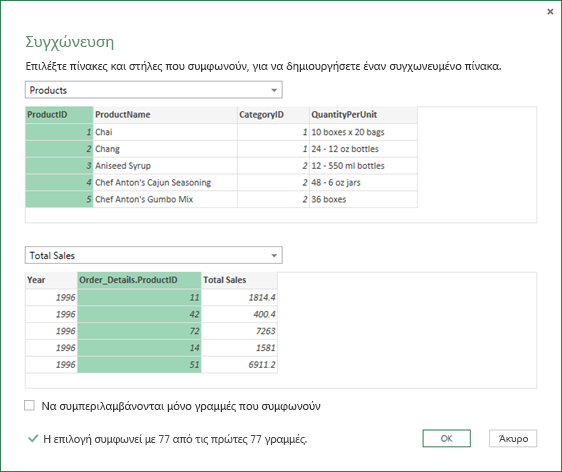Select the ProductID column header

59,115
